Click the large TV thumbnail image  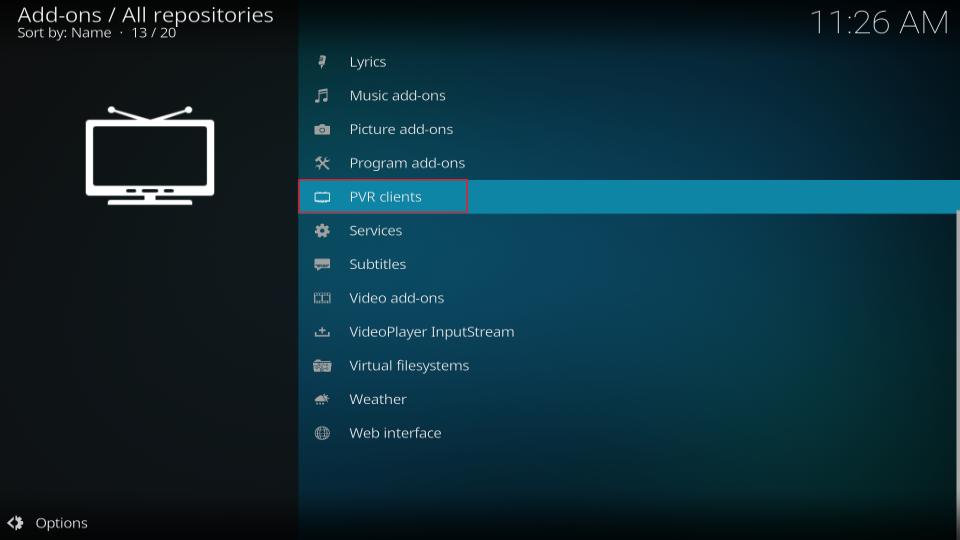point(150,156)
